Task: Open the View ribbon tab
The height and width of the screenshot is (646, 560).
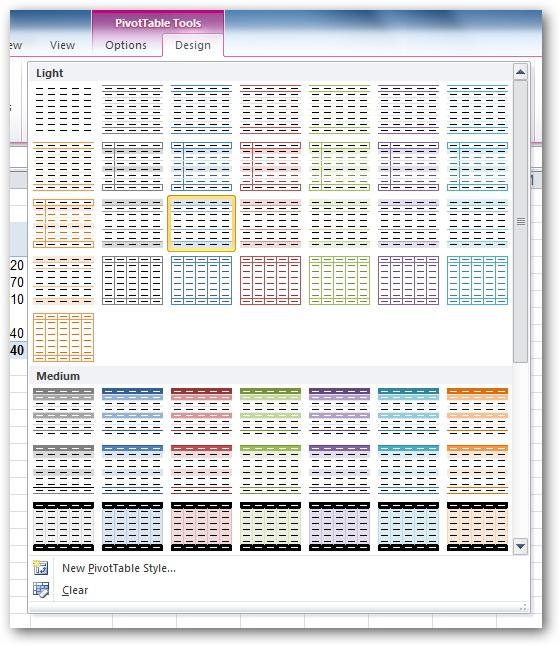Action: tap(63, 45)
